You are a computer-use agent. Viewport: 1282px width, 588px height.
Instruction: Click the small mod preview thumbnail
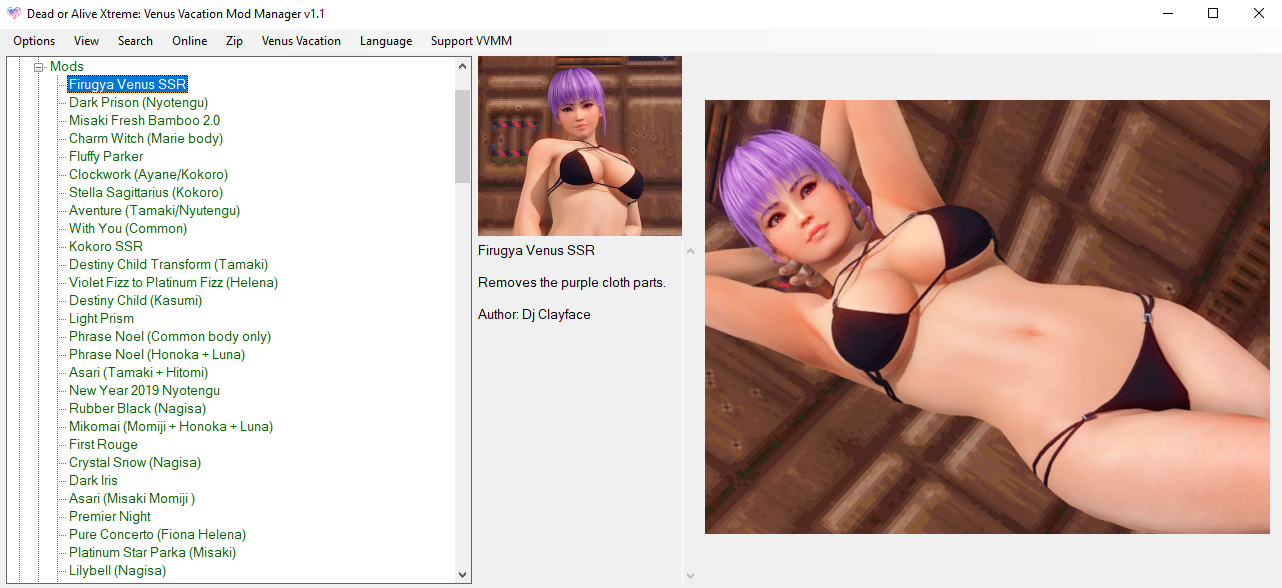[x=580, y=146]
